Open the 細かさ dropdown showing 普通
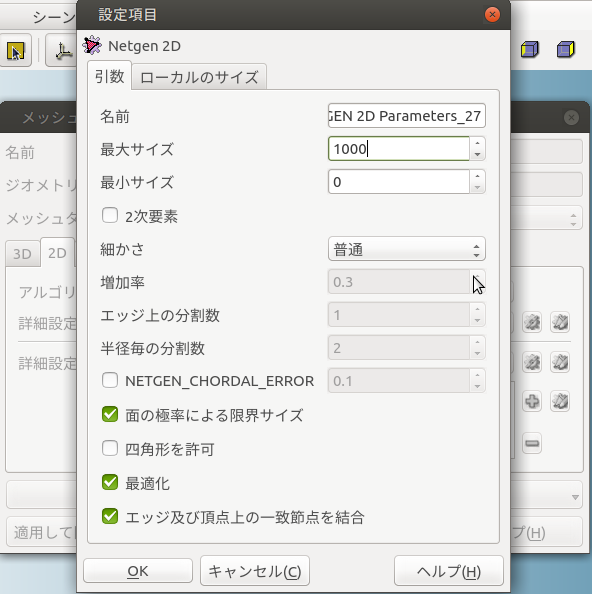This screenshot has width=592, height=594. [407, 249]
